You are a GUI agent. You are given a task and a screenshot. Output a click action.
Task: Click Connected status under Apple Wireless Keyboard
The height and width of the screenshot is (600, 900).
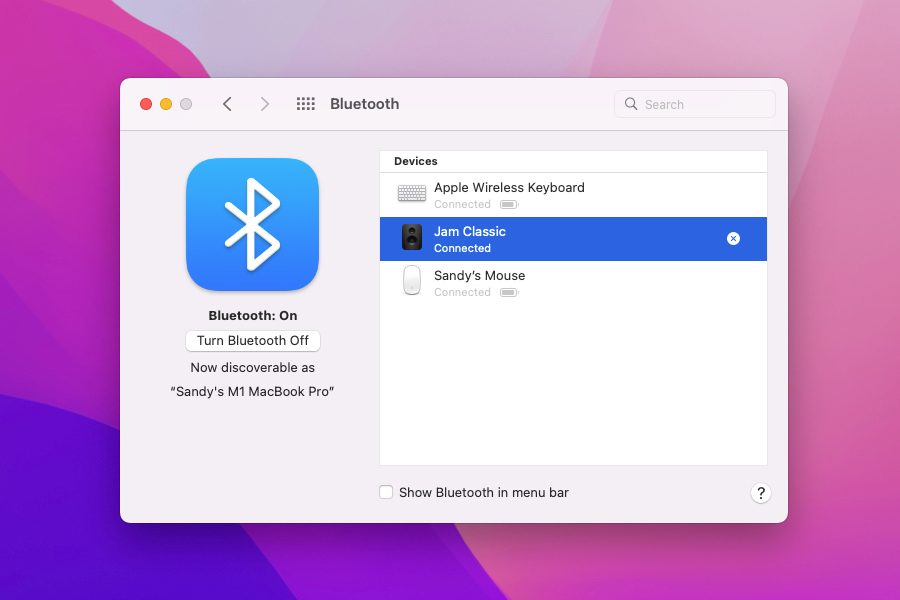coord(462,204)
